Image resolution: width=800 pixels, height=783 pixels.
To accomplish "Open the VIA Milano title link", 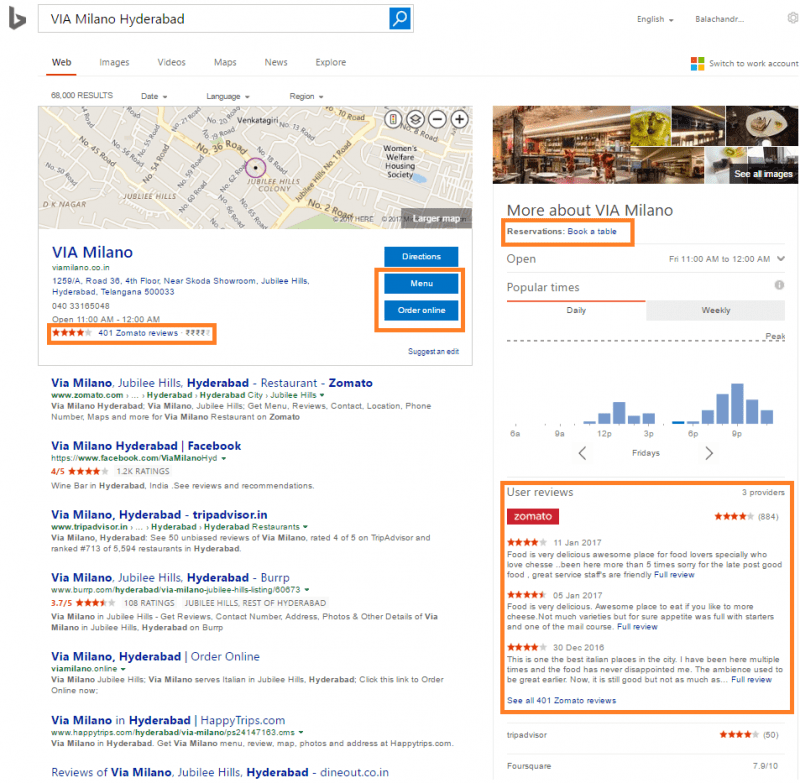I will (92, 252).
